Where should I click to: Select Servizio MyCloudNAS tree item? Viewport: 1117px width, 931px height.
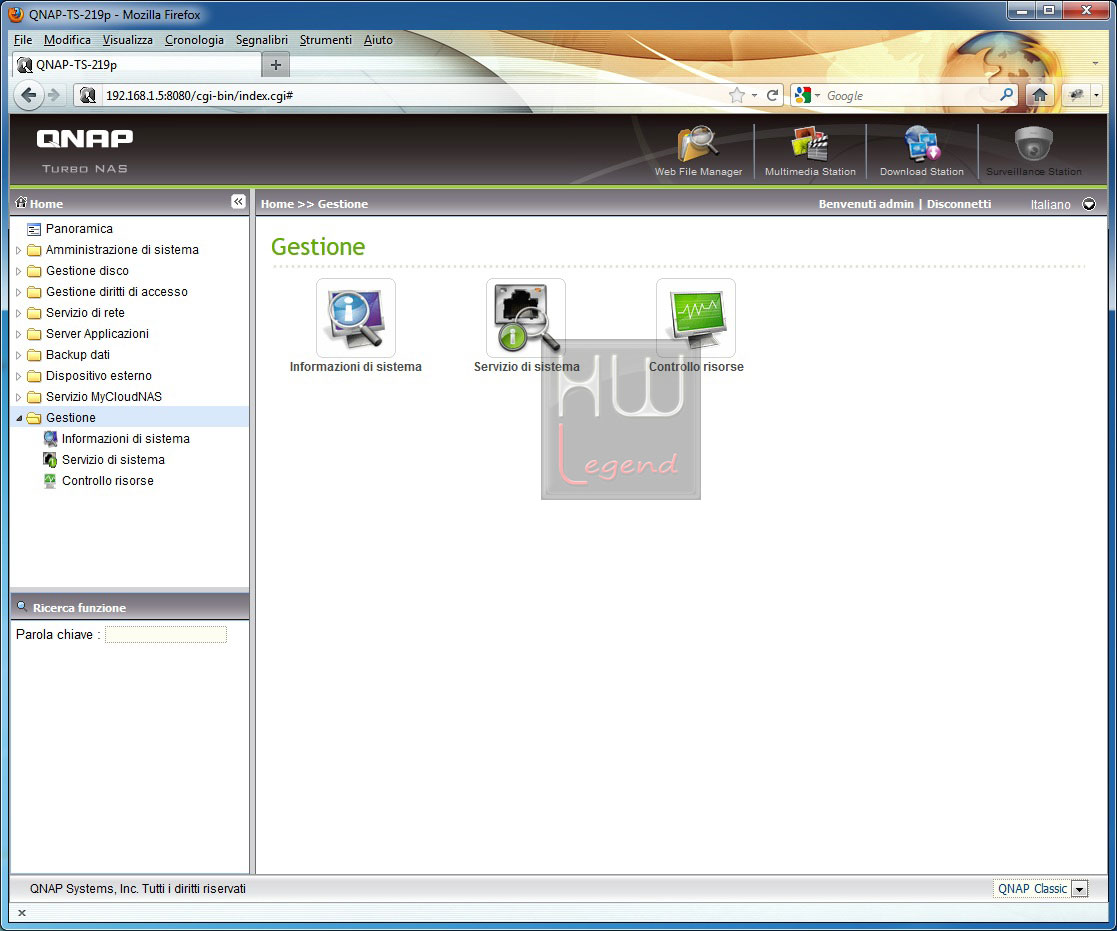(x=104, y=397)
